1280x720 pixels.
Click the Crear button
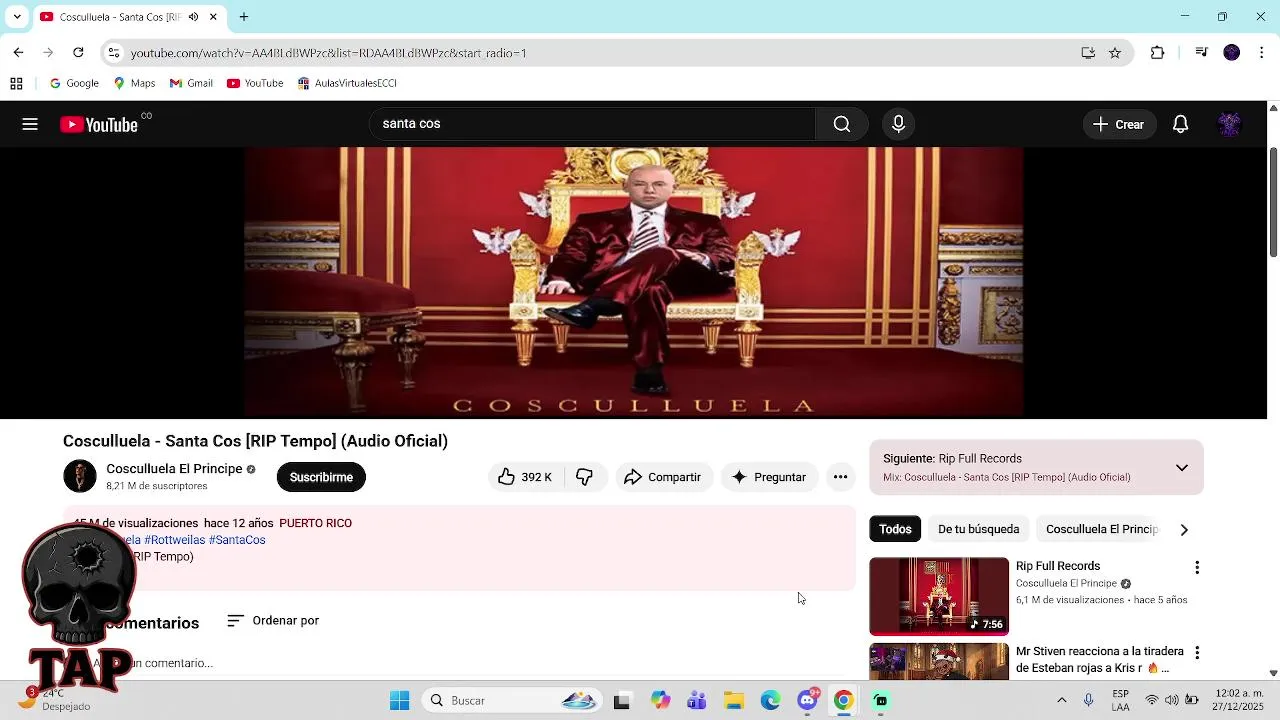coord(1119,124)
